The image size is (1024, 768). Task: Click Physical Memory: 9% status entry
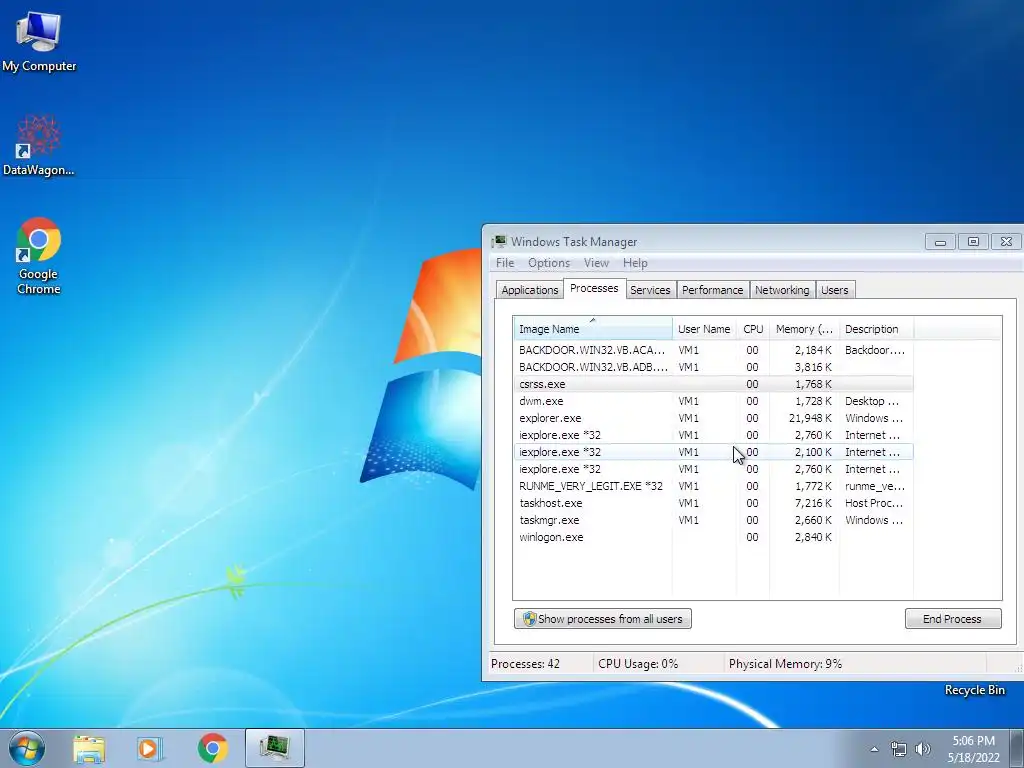coord(786,664)
